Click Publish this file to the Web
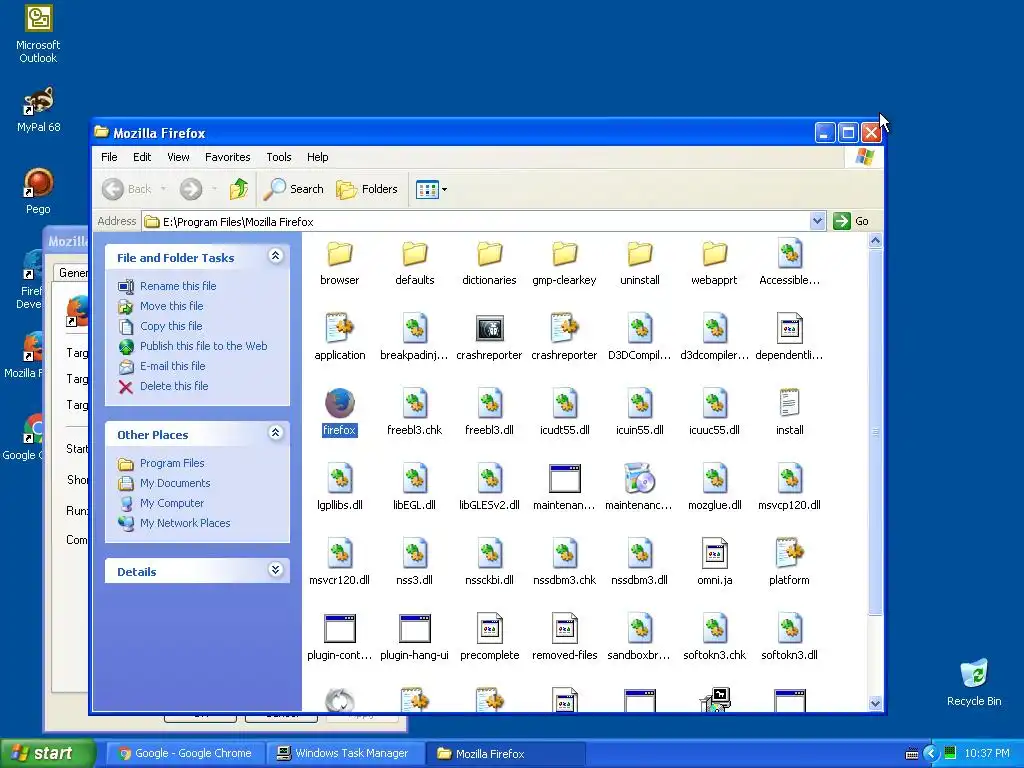The image size is (1024, 768). 203,346
